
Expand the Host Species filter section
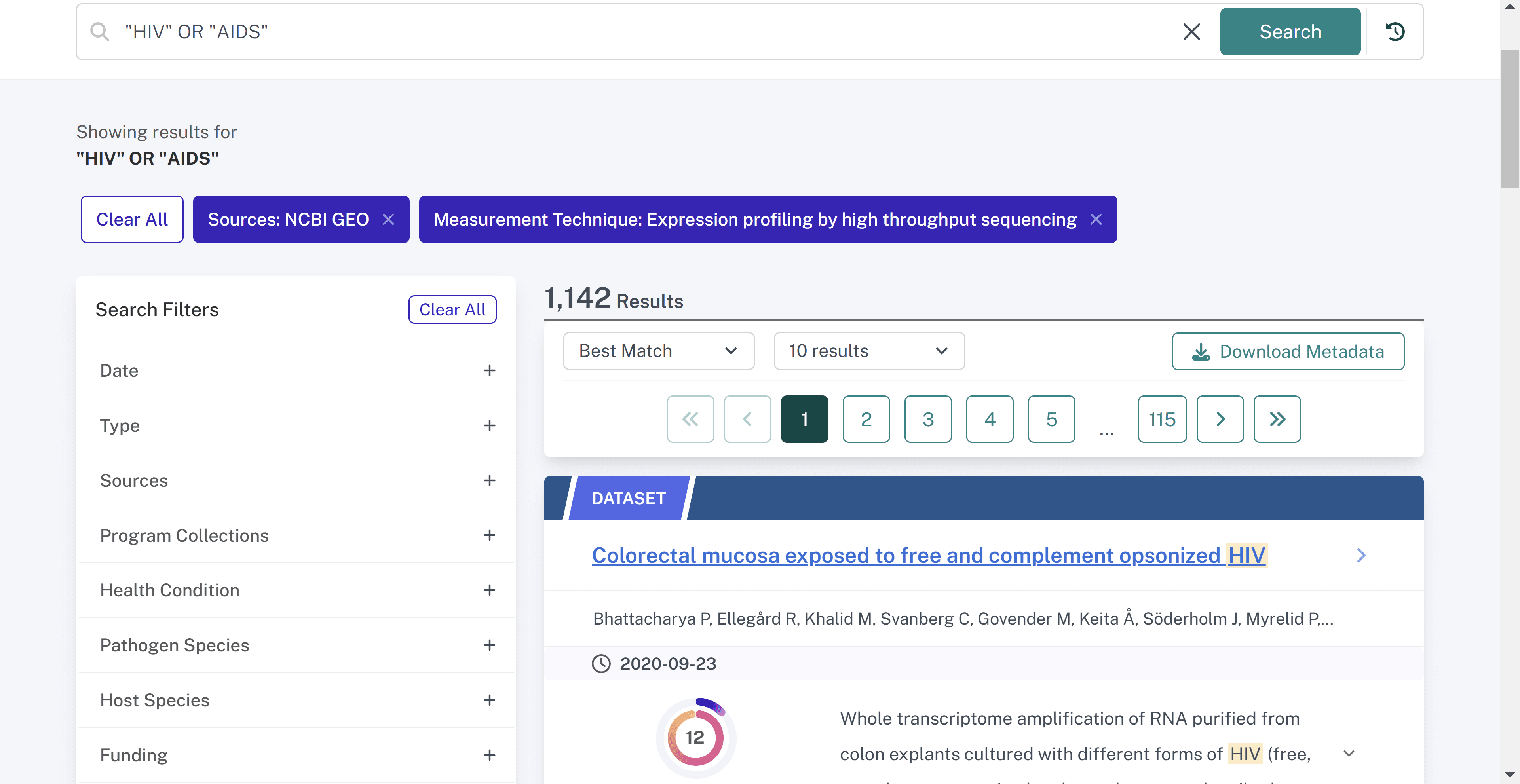488,699
